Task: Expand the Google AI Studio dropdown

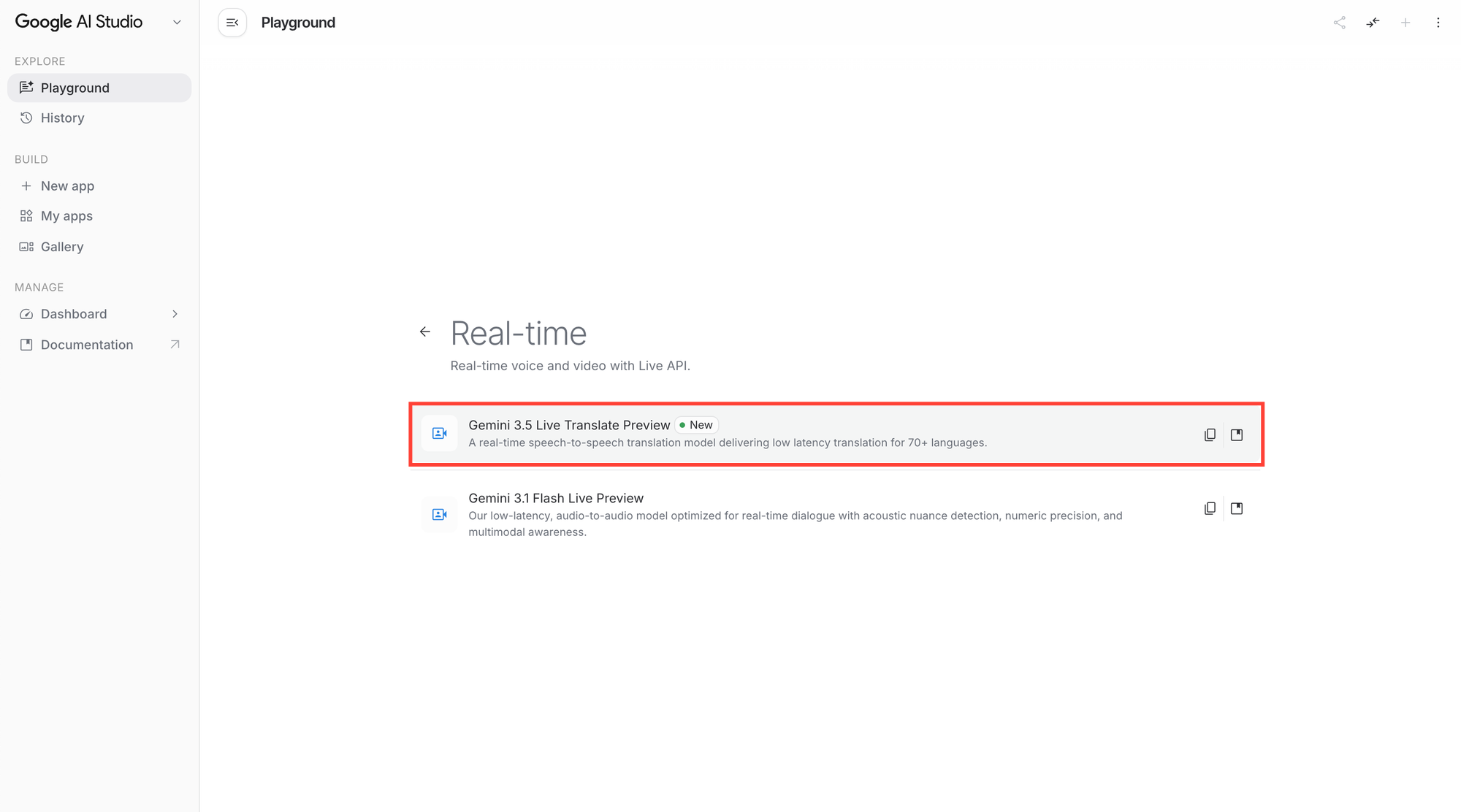Action: 177,23
